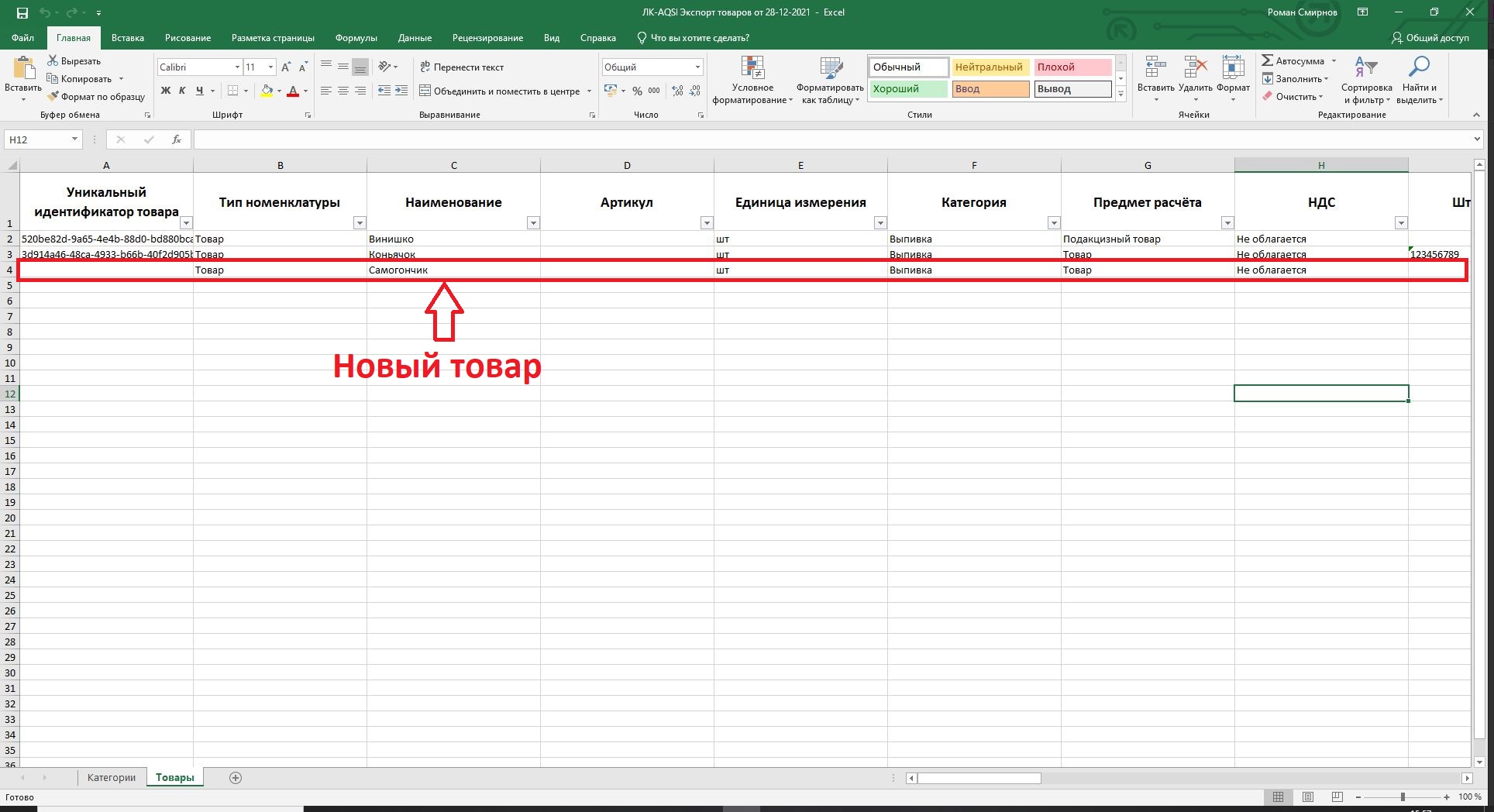Screen dimensions: 1494x812
Task: Open the filter dropdown for Наименование column
Action: click(533, 223)
